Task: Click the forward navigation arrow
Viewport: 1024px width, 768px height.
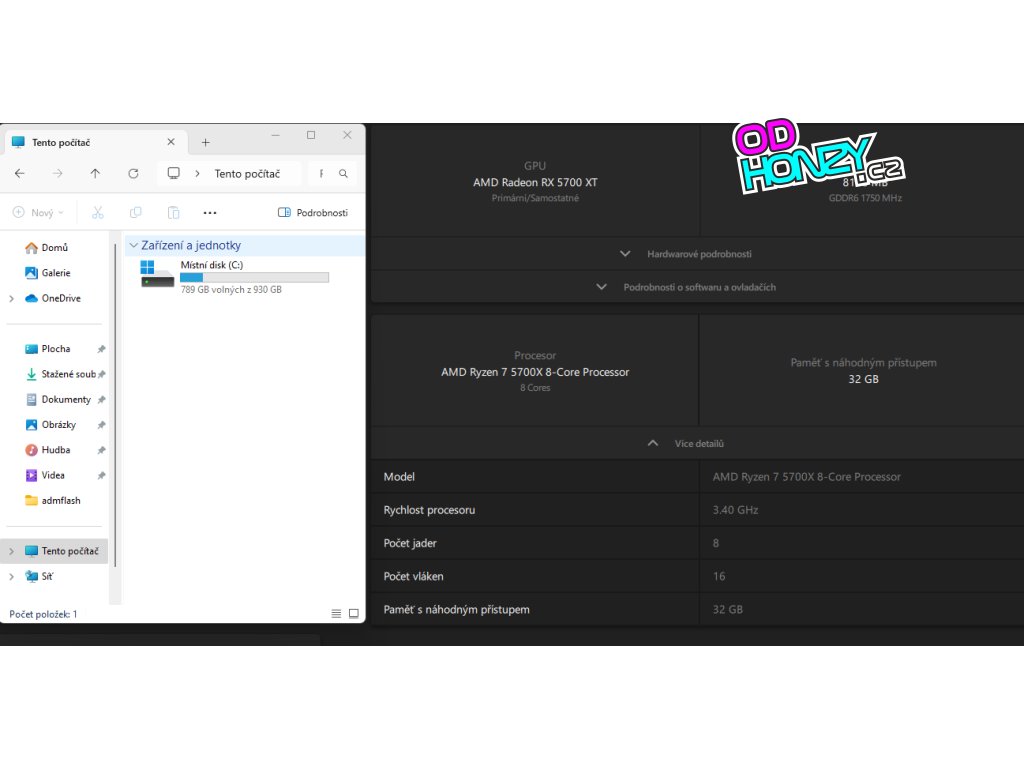Action: pyautogui.click(x=57, y=174)
